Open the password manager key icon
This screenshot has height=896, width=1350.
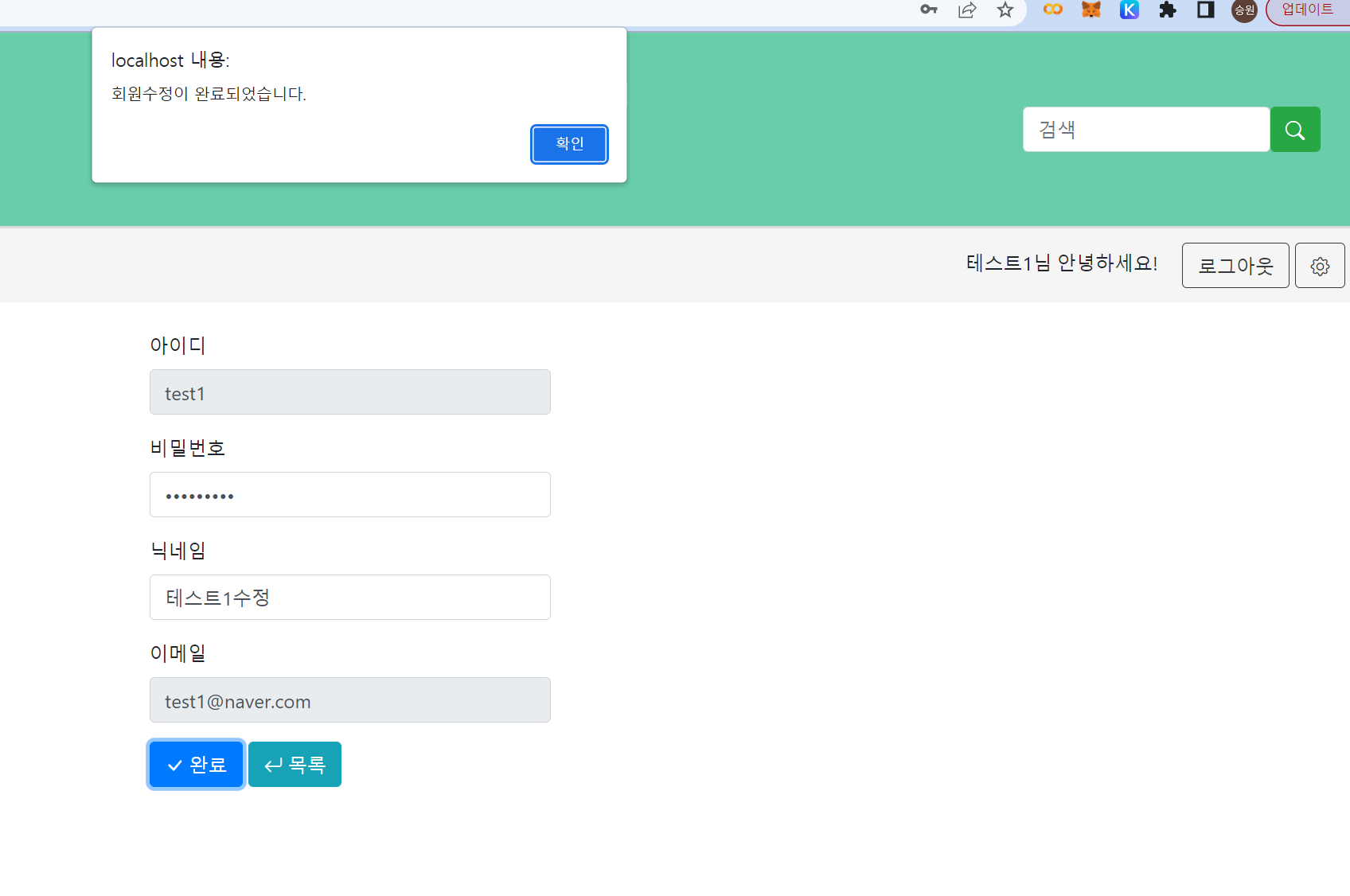click(928, 11)
